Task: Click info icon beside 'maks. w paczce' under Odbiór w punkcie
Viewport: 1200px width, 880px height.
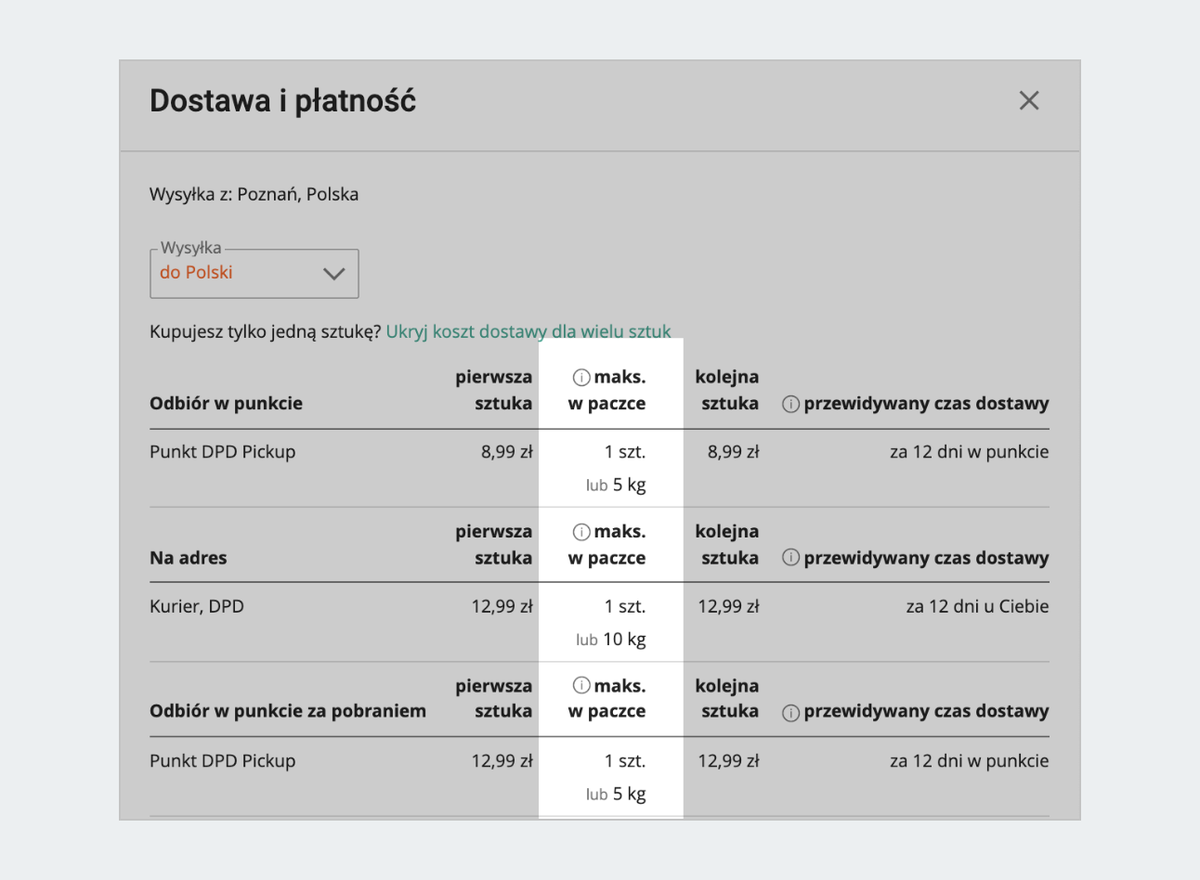Action: click(580, 377)
